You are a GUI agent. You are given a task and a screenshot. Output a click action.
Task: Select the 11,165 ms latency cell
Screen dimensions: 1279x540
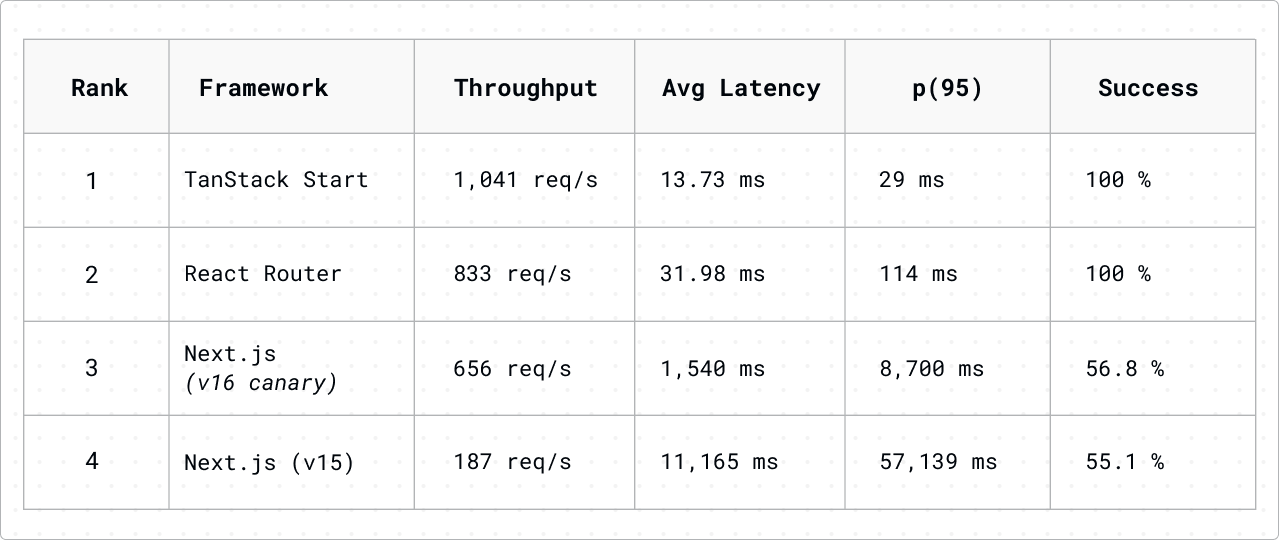(x=719, y=462)
